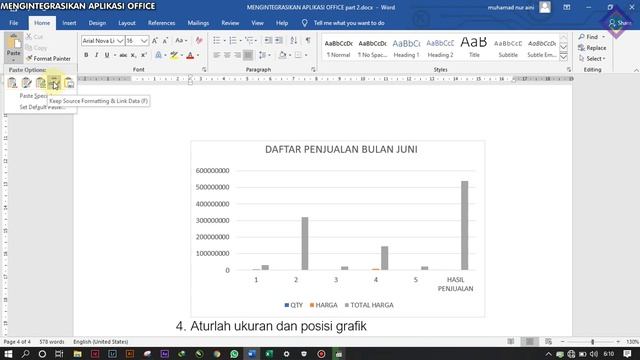Open the Font dialog launcher
This screenshot has height=360, width=640.
point(204,70)
